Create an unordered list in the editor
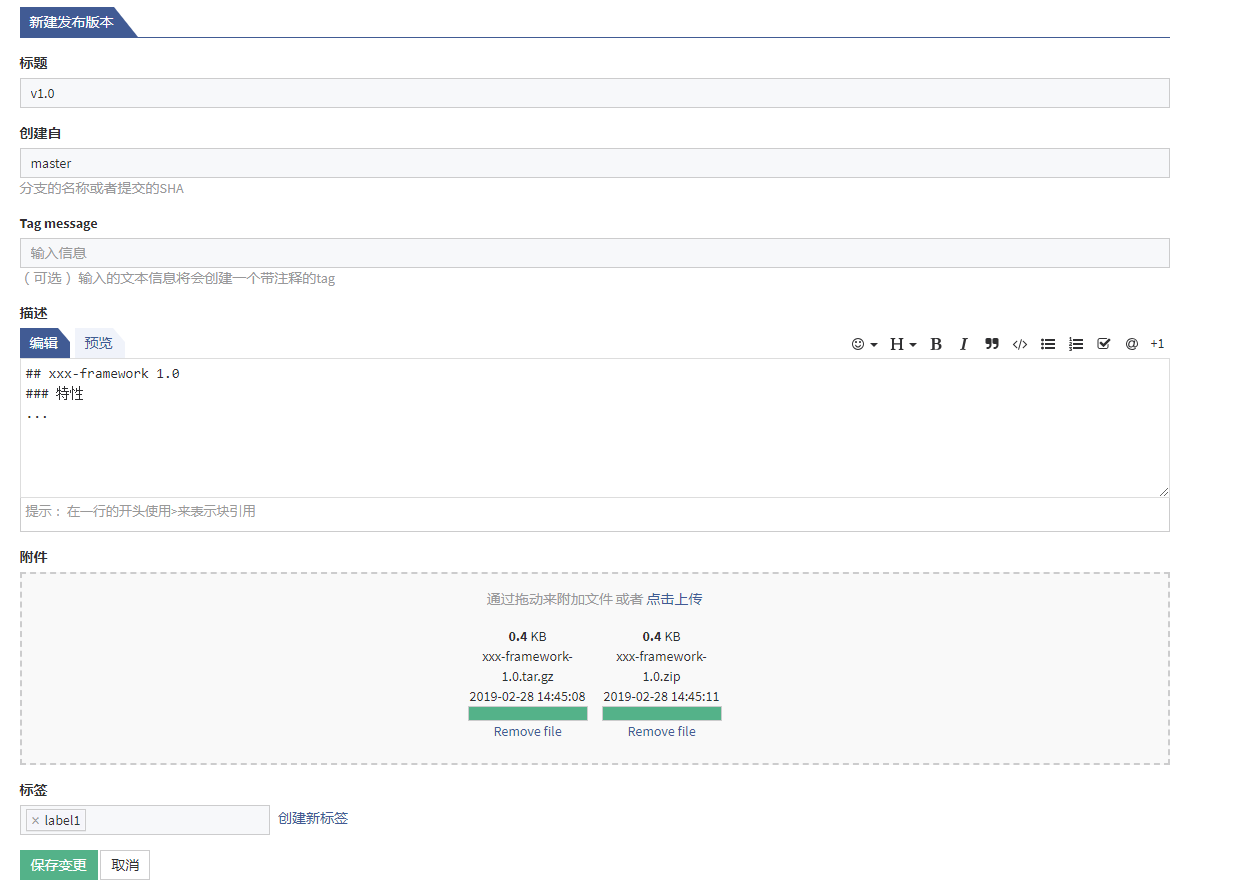Image resolution: width=1249 pixels, height=889 pixels. (1047, 344)
